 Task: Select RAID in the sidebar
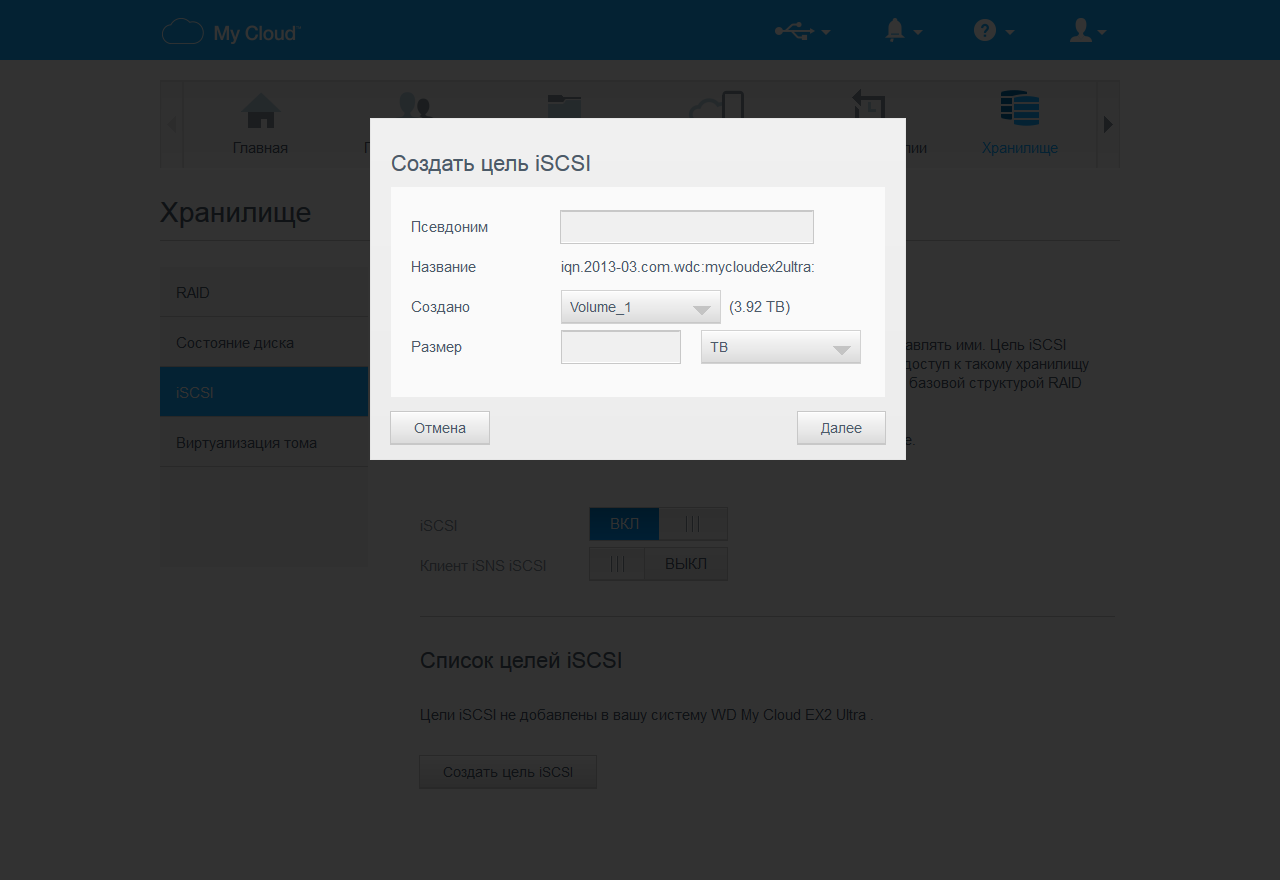[264, 292]
